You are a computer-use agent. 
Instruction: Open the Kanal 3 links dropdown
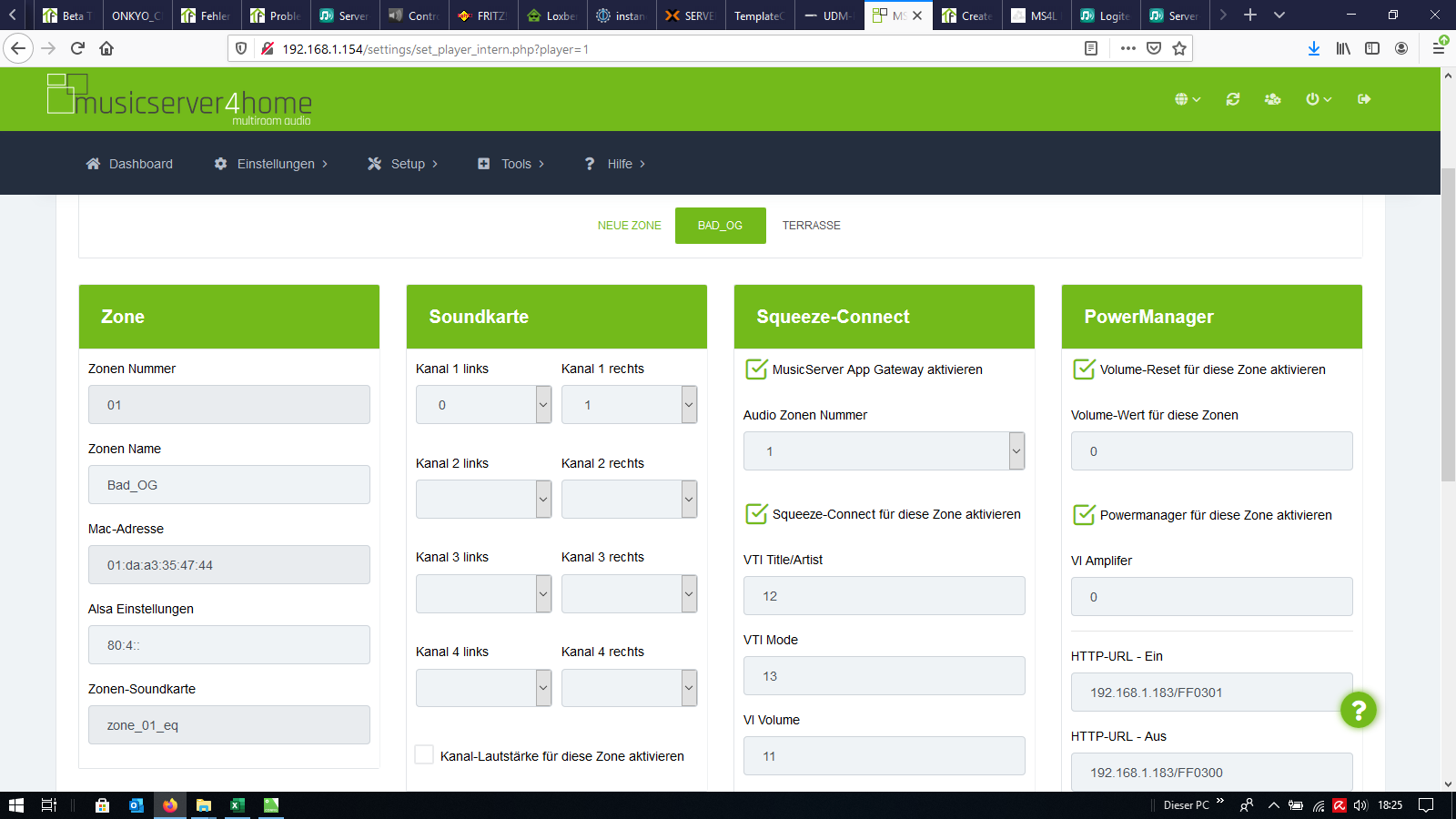click(x=484, y=594)
